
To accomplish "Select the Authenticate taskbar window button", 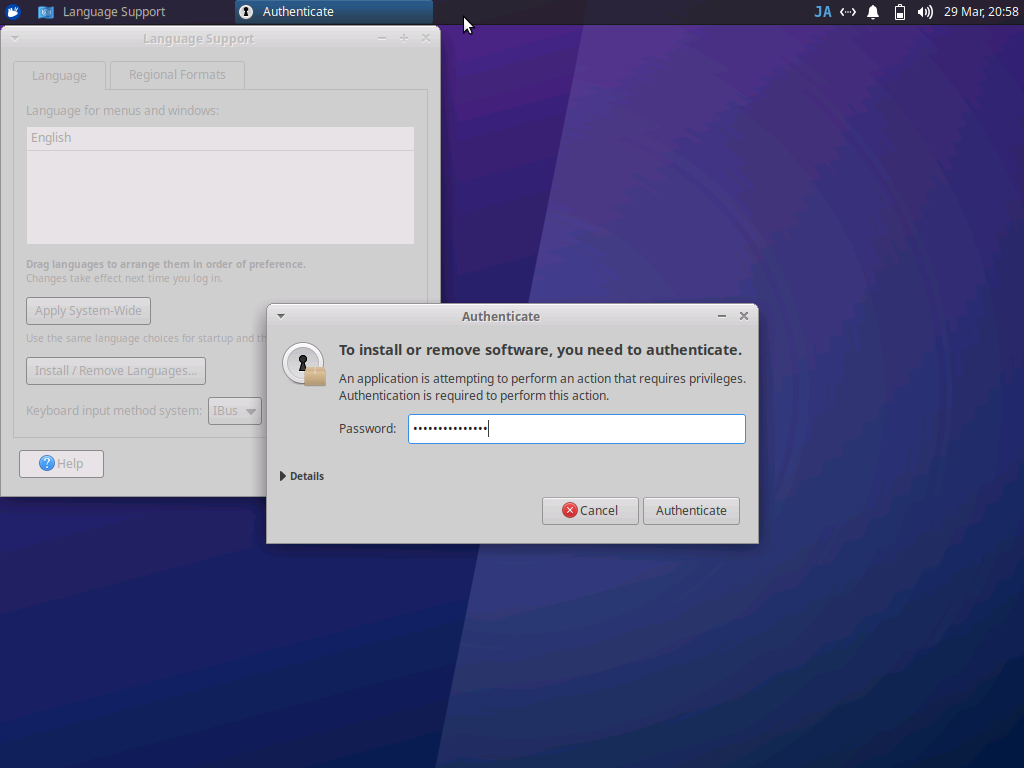I will tap(334, 12).
